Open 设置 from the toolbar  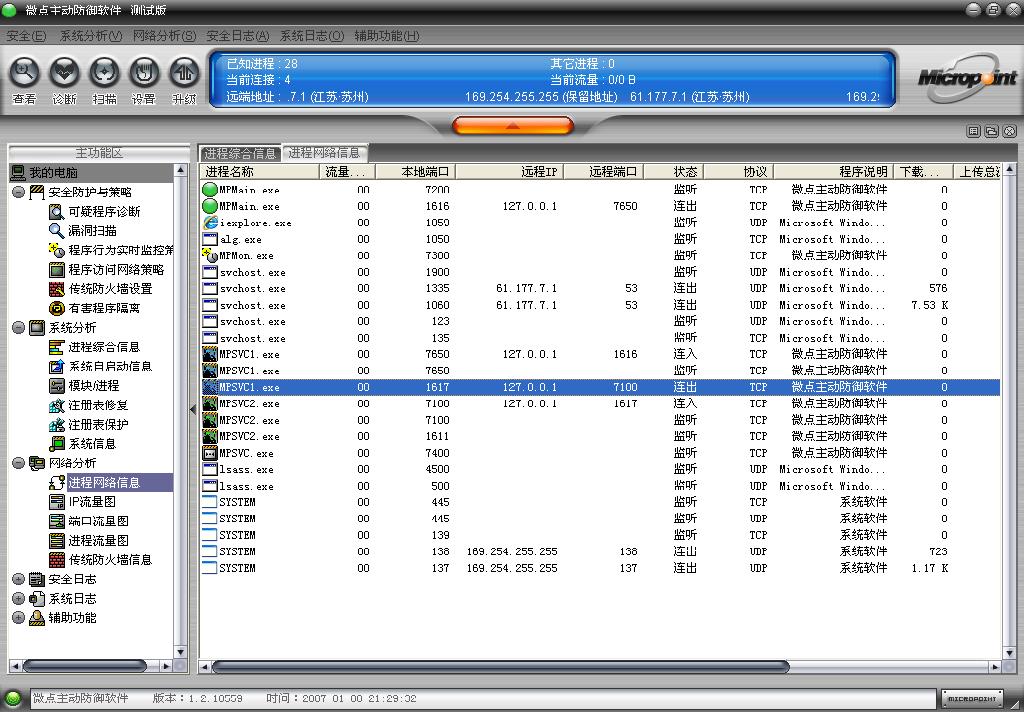pos(144,73)
